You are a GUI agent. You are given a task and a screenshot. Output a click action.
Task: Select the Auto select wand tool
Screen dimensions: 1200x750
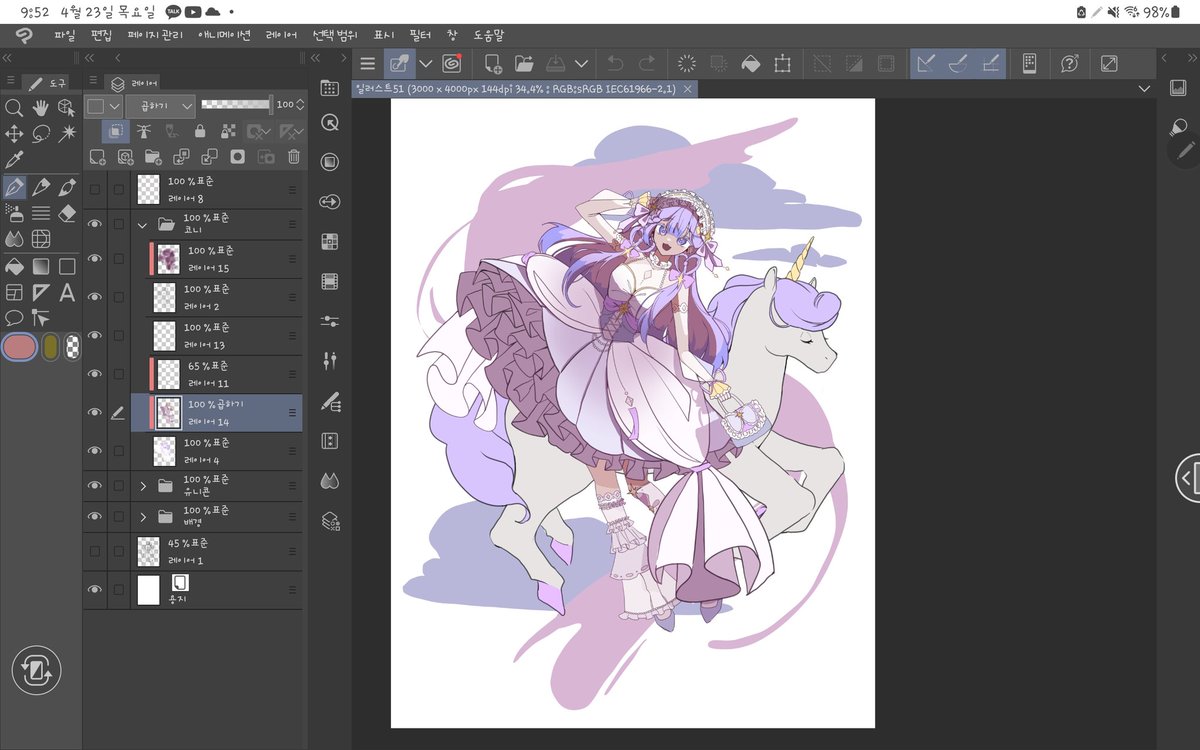[x=67, y=133]
